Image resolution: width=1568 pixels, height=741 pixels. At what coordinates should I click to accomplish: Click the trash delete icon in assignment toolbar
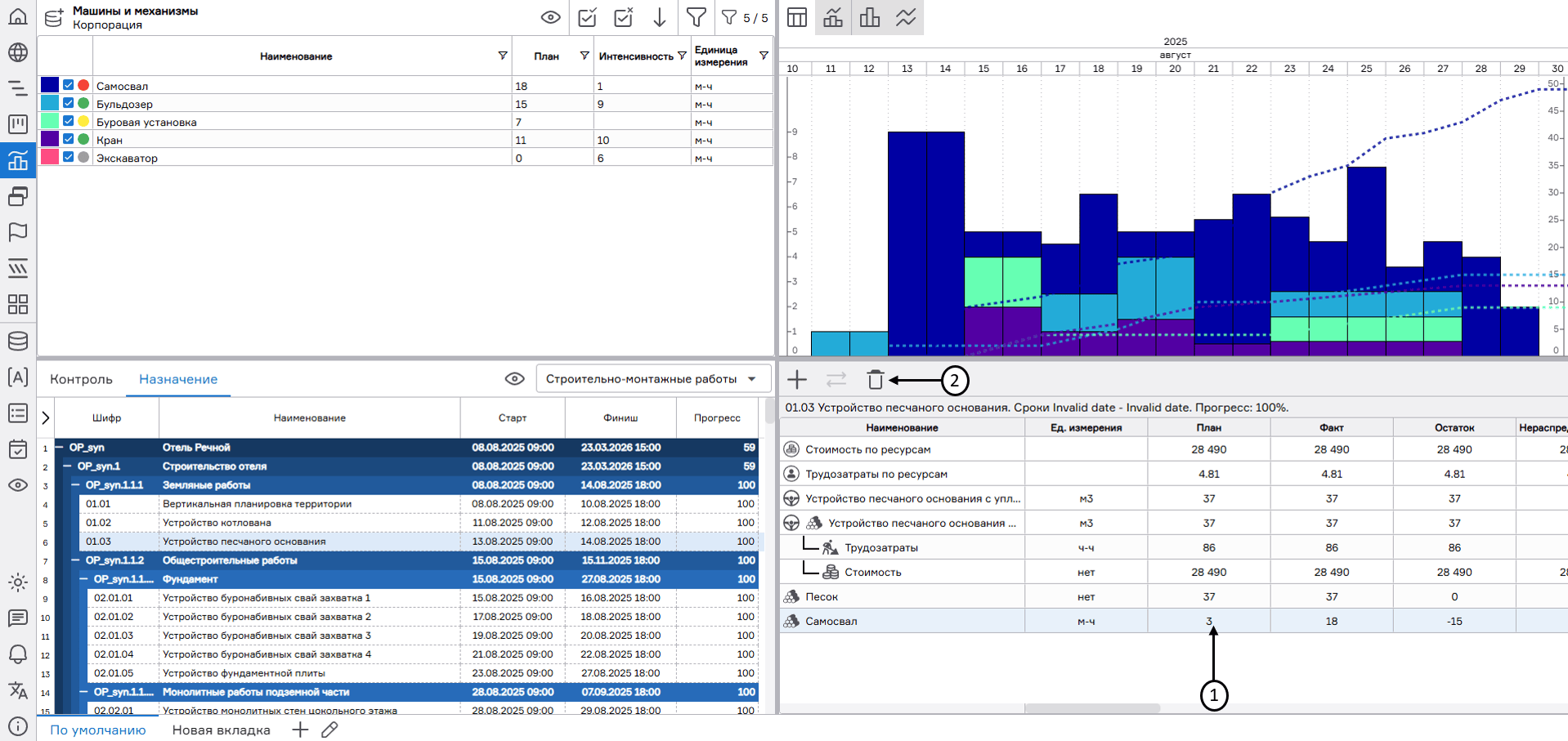(x=876, y=379)
